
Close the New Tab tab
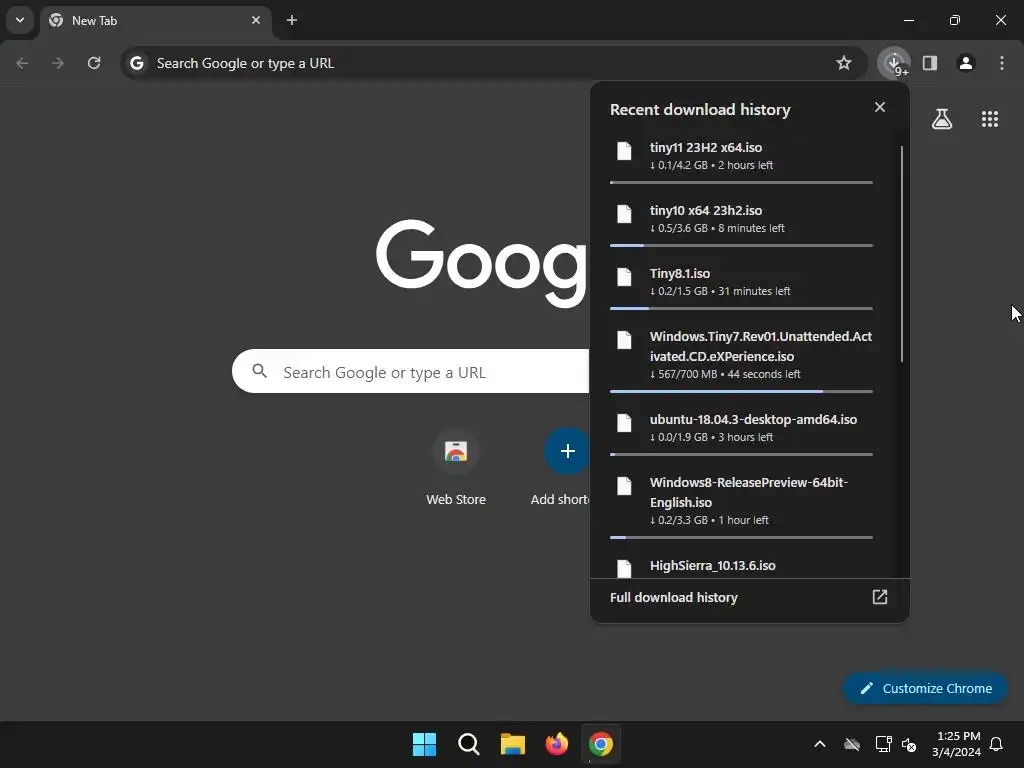[256, 20]
